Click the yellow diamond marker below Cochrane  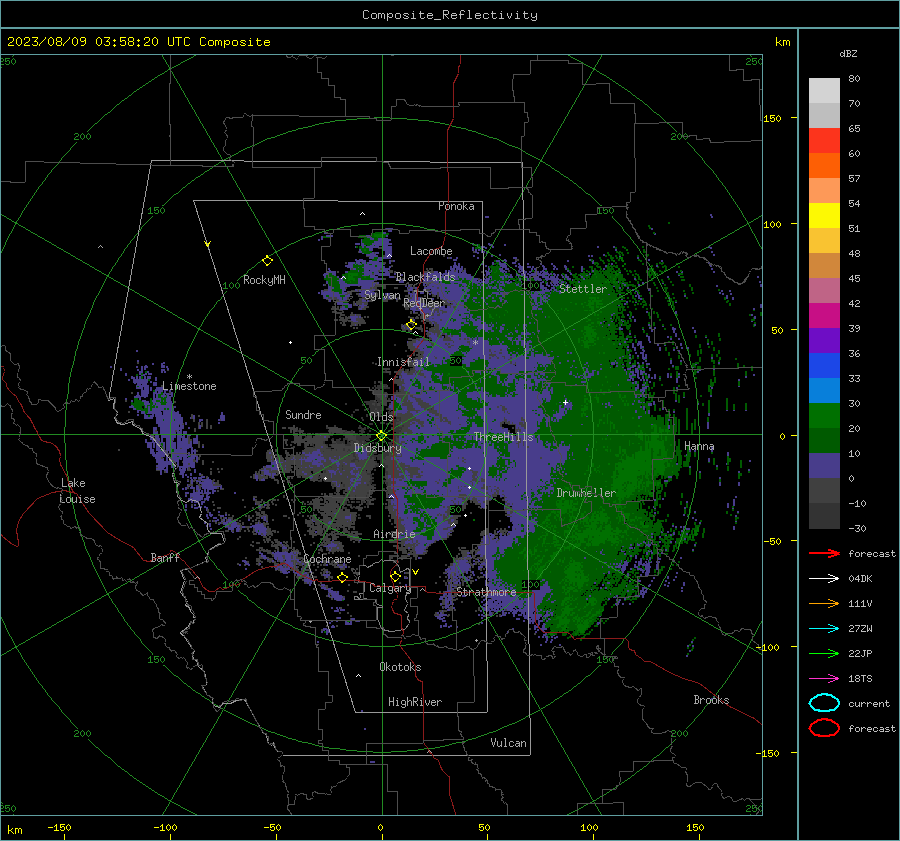click(342, 577)
